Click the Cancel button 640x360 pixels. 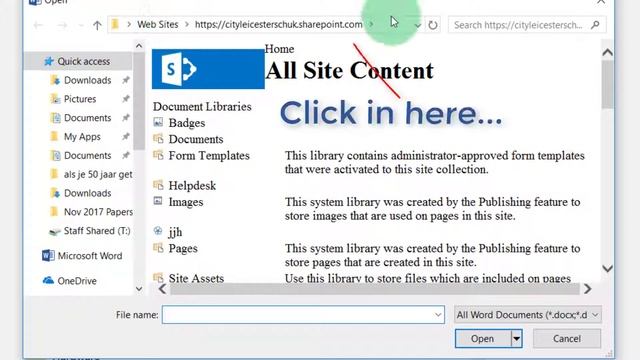point(567,338)
